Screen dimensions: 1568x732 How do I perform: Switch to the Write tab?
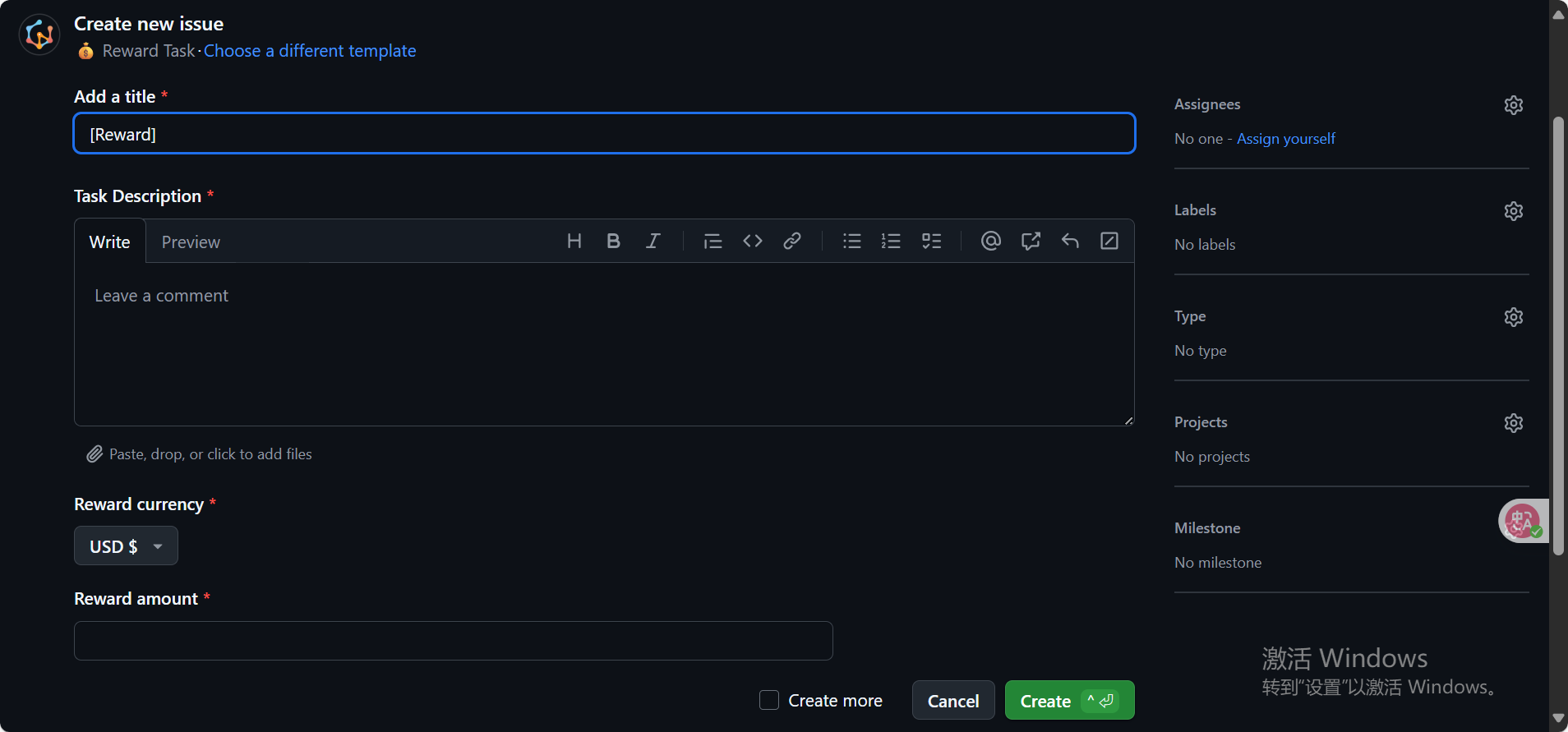(x=110, y=242)
